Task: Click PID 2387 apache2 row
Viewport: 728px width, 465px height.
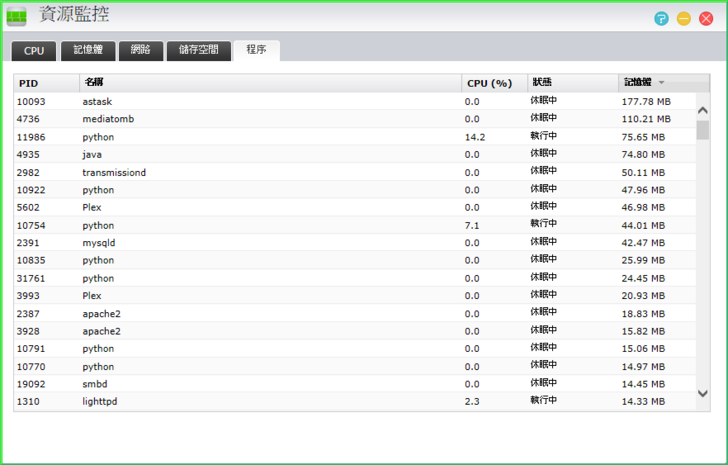Action: coord(355,314)
